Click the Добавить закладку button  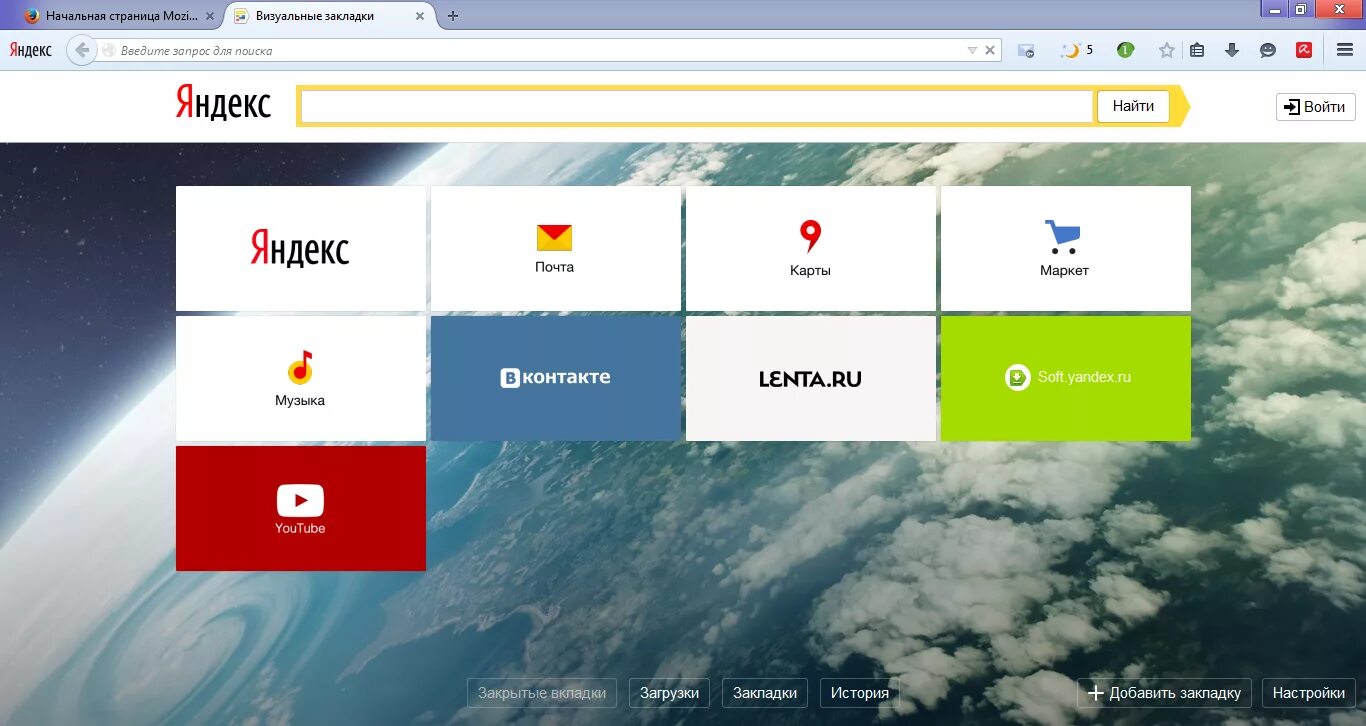tap(1164, 693)
